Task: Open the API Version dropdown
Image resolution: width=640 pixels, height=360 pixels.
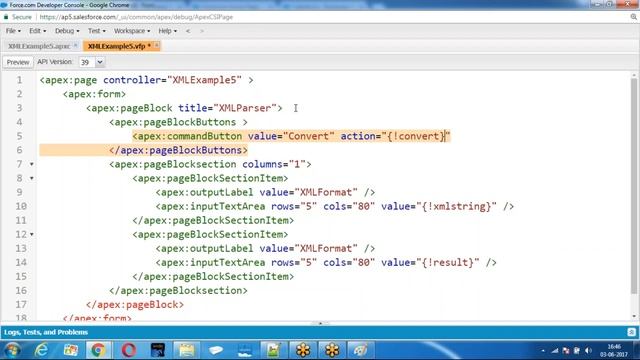Action: tap(100, 62)
